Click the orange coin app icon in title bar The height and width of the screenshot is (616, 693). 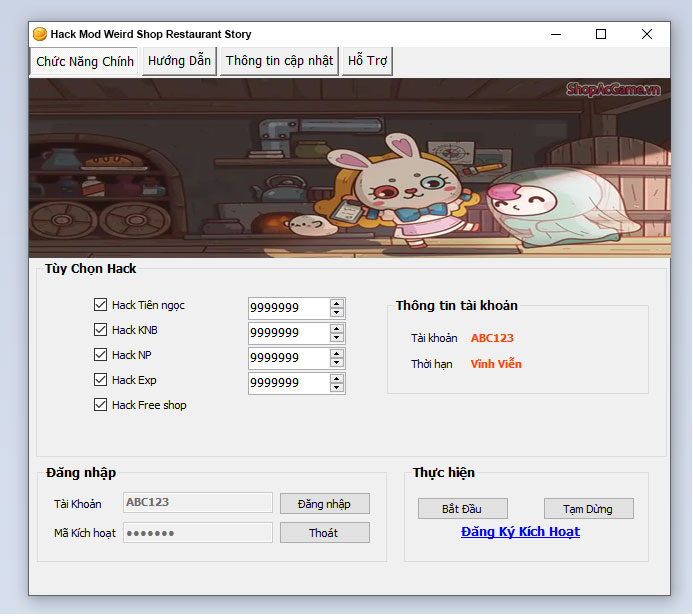point(40,34)
